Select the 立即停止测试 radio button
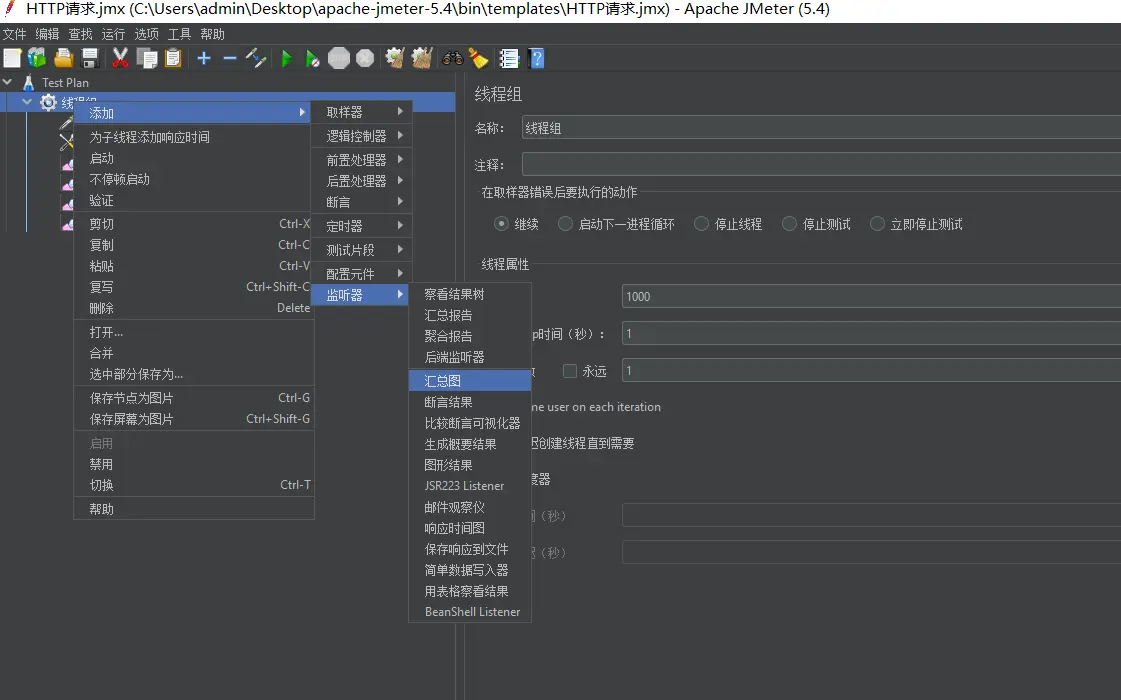This screenshot has height=700, width=1121. tap(878, 224)
